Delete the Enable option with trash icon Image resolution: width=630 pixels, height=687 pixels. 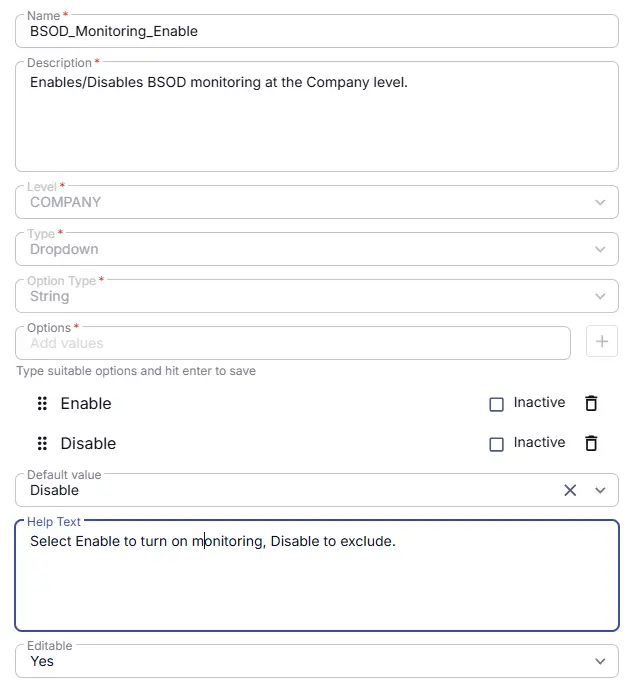click(x=591, y=403)
